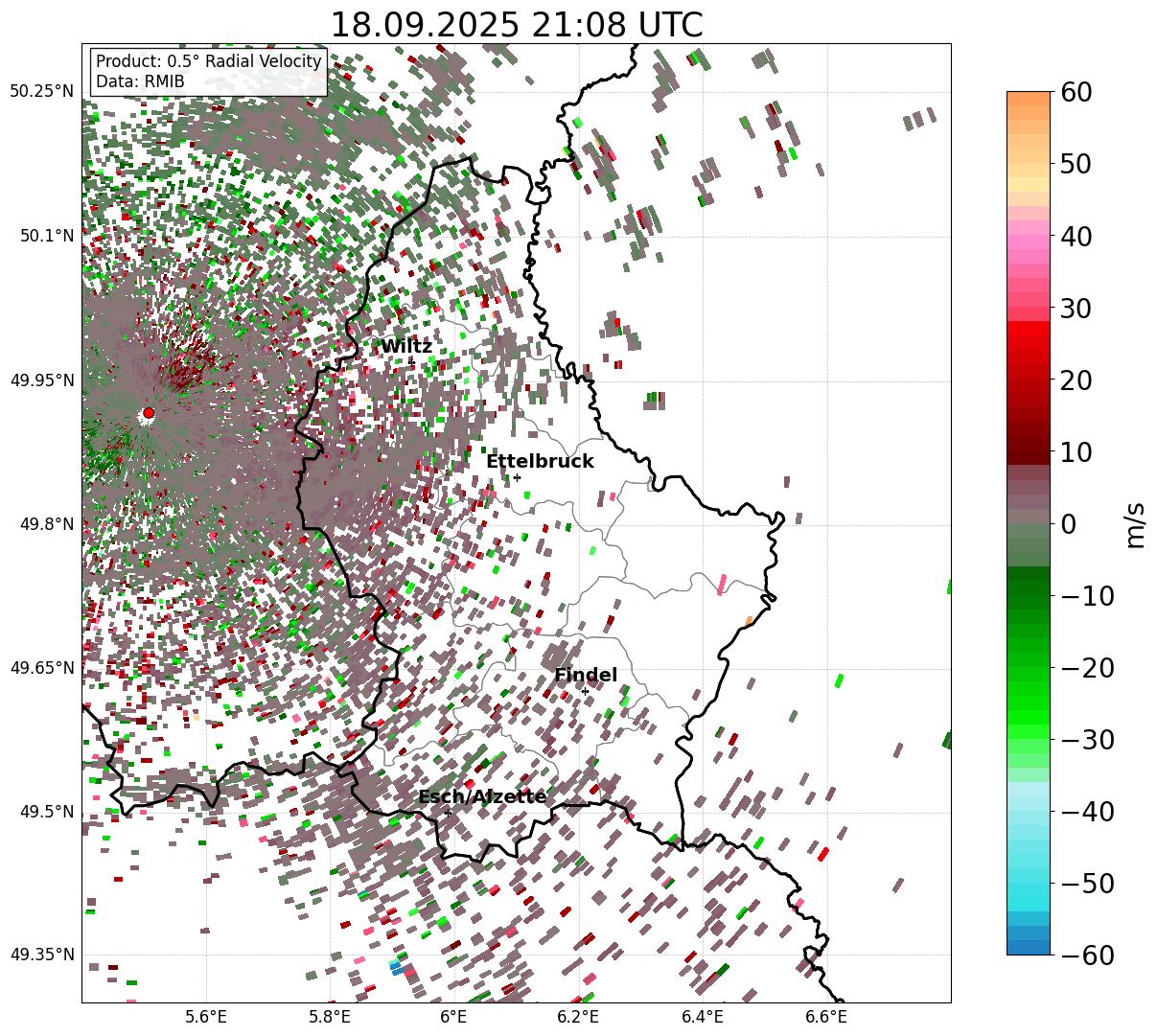Pick the bright red band of the colorbar
Image resolution: width=1157 pixels, height=1036 pixels.
(1028, 331)
